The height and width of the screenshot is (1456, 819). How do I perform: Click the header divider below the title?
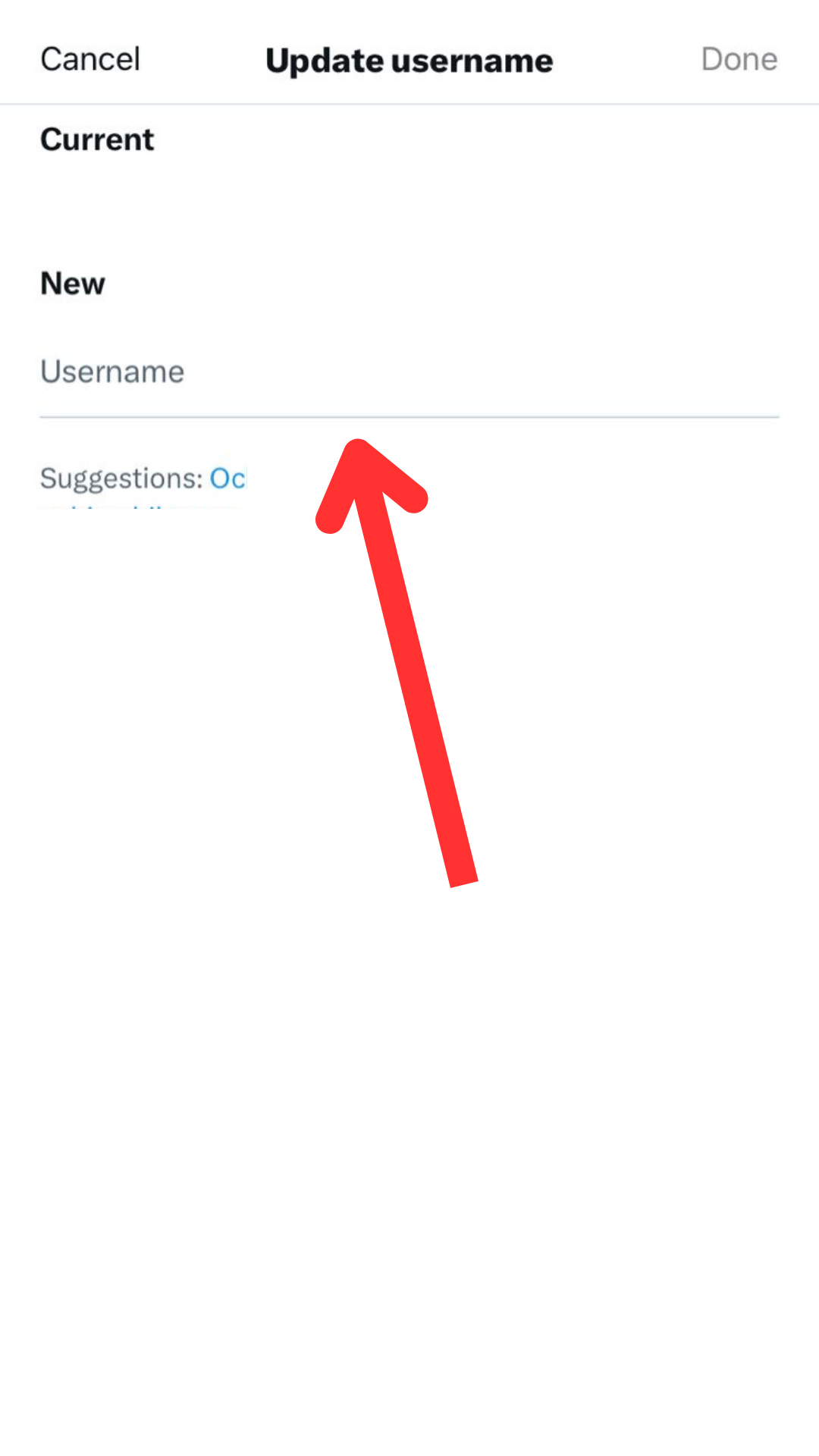pyautogui.click(x=409, y=104)
